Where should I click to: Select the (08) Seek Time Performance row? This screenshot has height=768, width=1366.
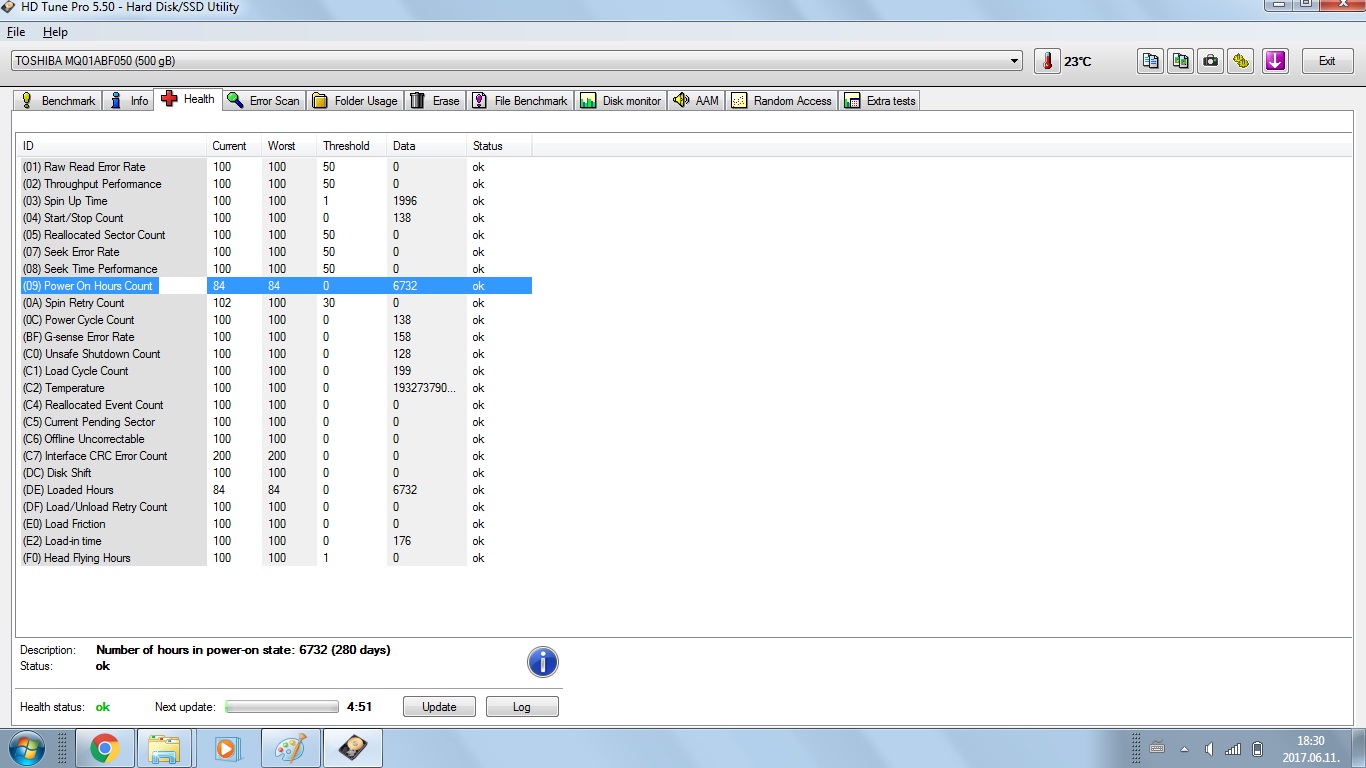point(276,269)
